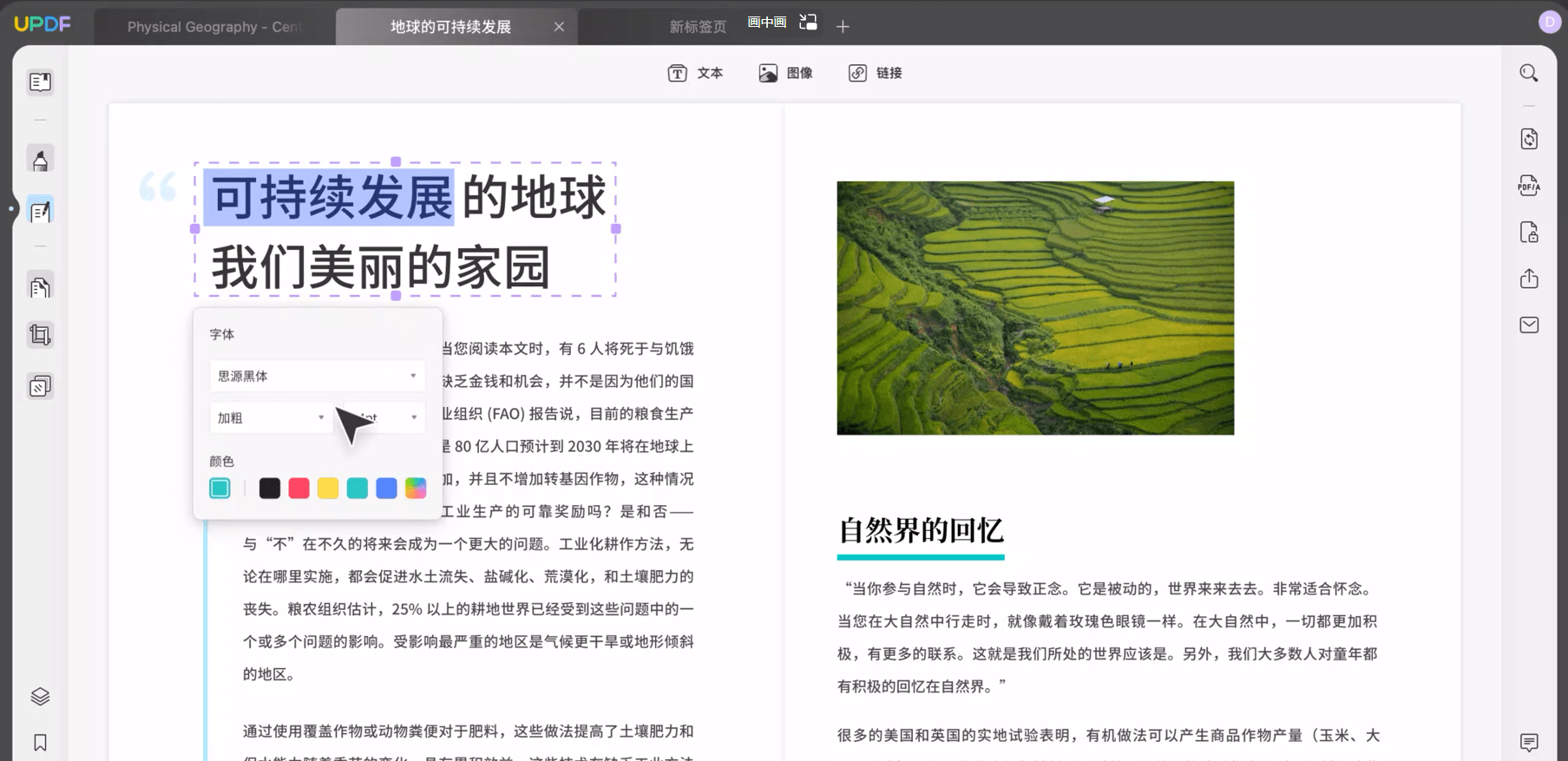Open the send by email envelope icon
The height and width of the screenshot is (761, 1568).
1529,325
